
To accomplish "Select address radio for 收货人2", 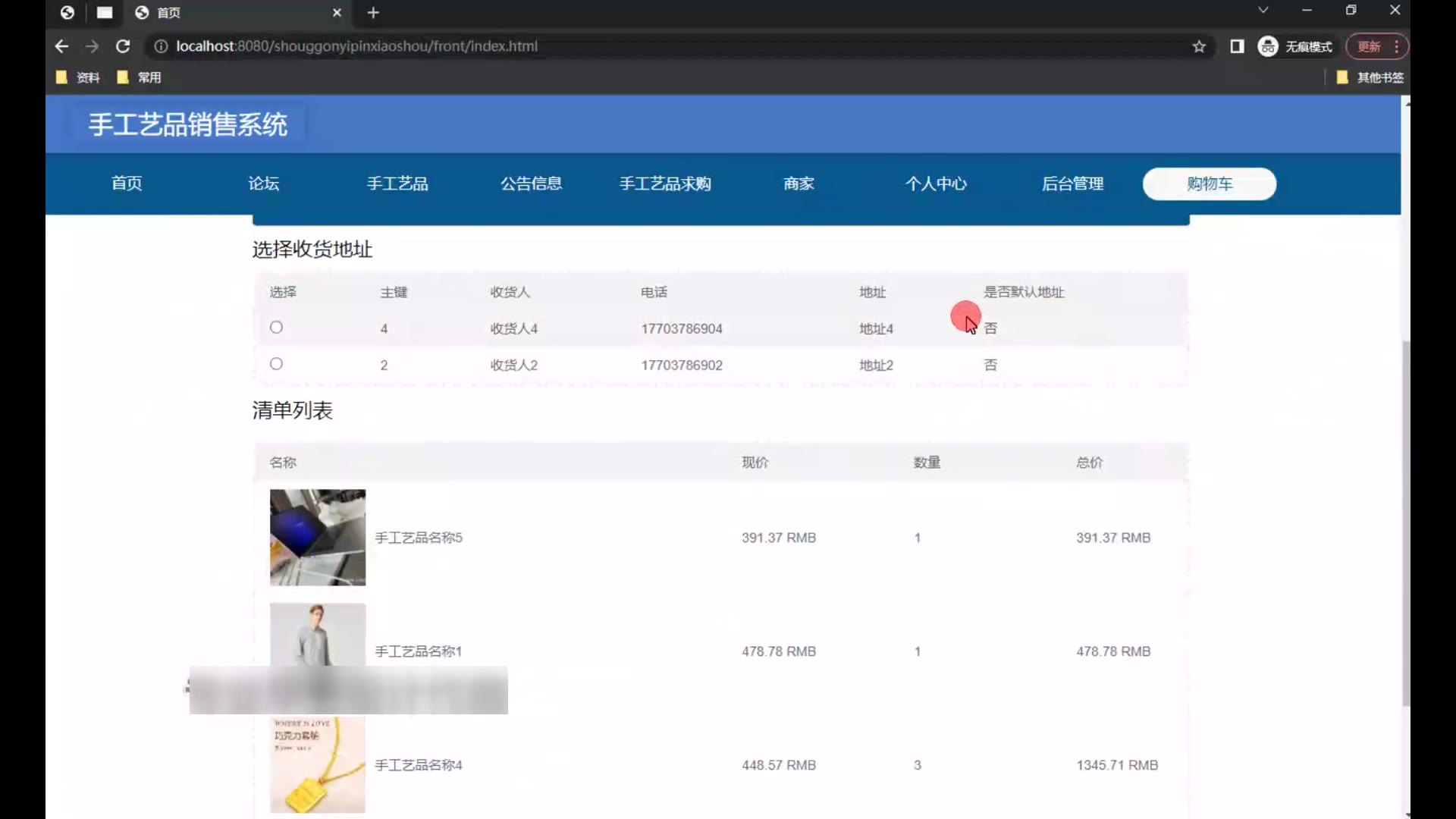I will pos(276,364).
